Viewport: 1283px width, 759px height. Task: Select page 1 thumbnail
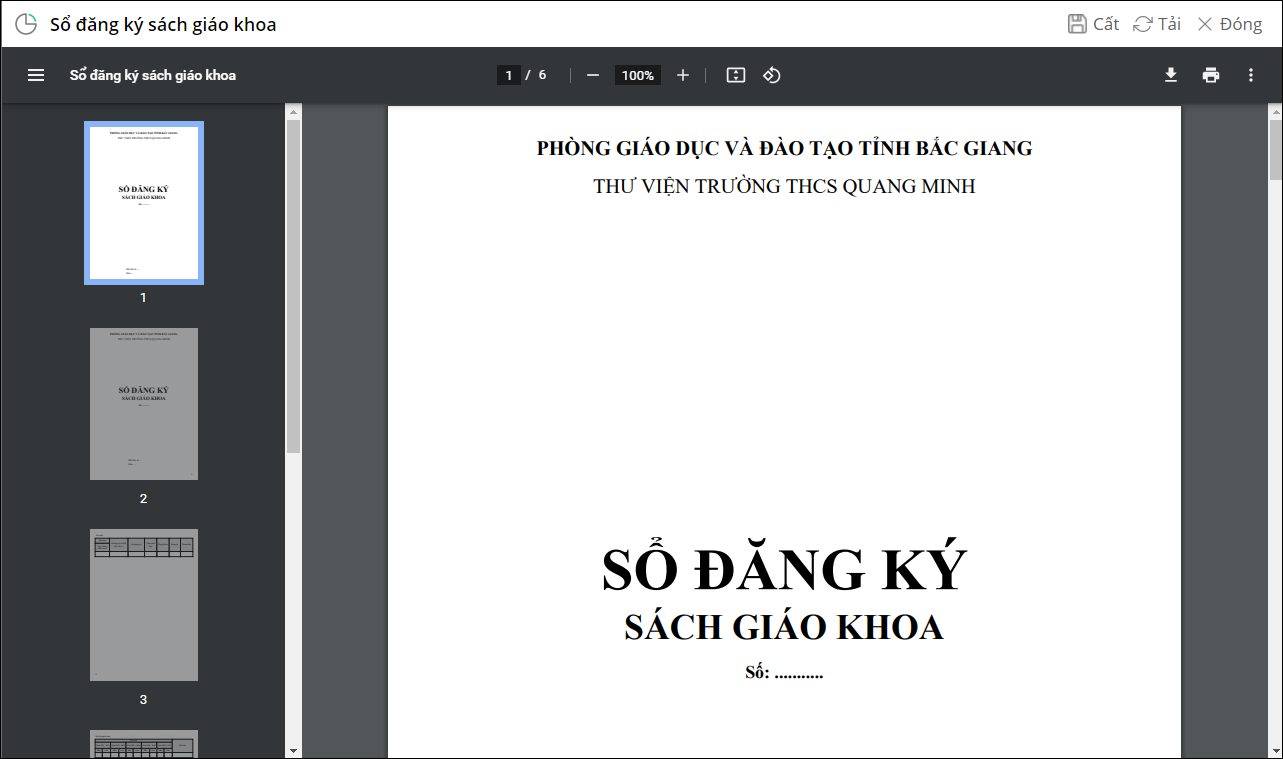[x=144, y=203]
